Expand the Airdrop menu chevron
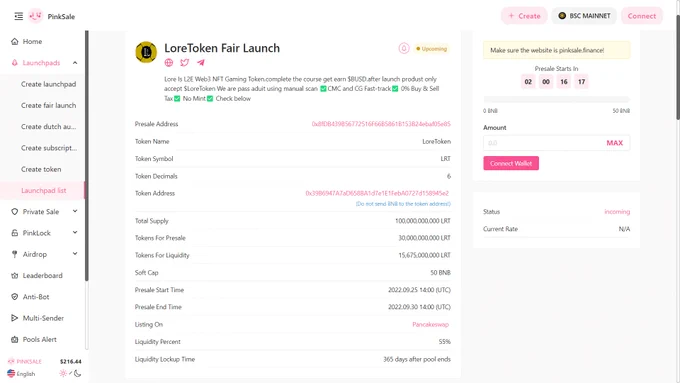Image resolution: width=680 pixels, height=383 pixels. coord(75,254)
